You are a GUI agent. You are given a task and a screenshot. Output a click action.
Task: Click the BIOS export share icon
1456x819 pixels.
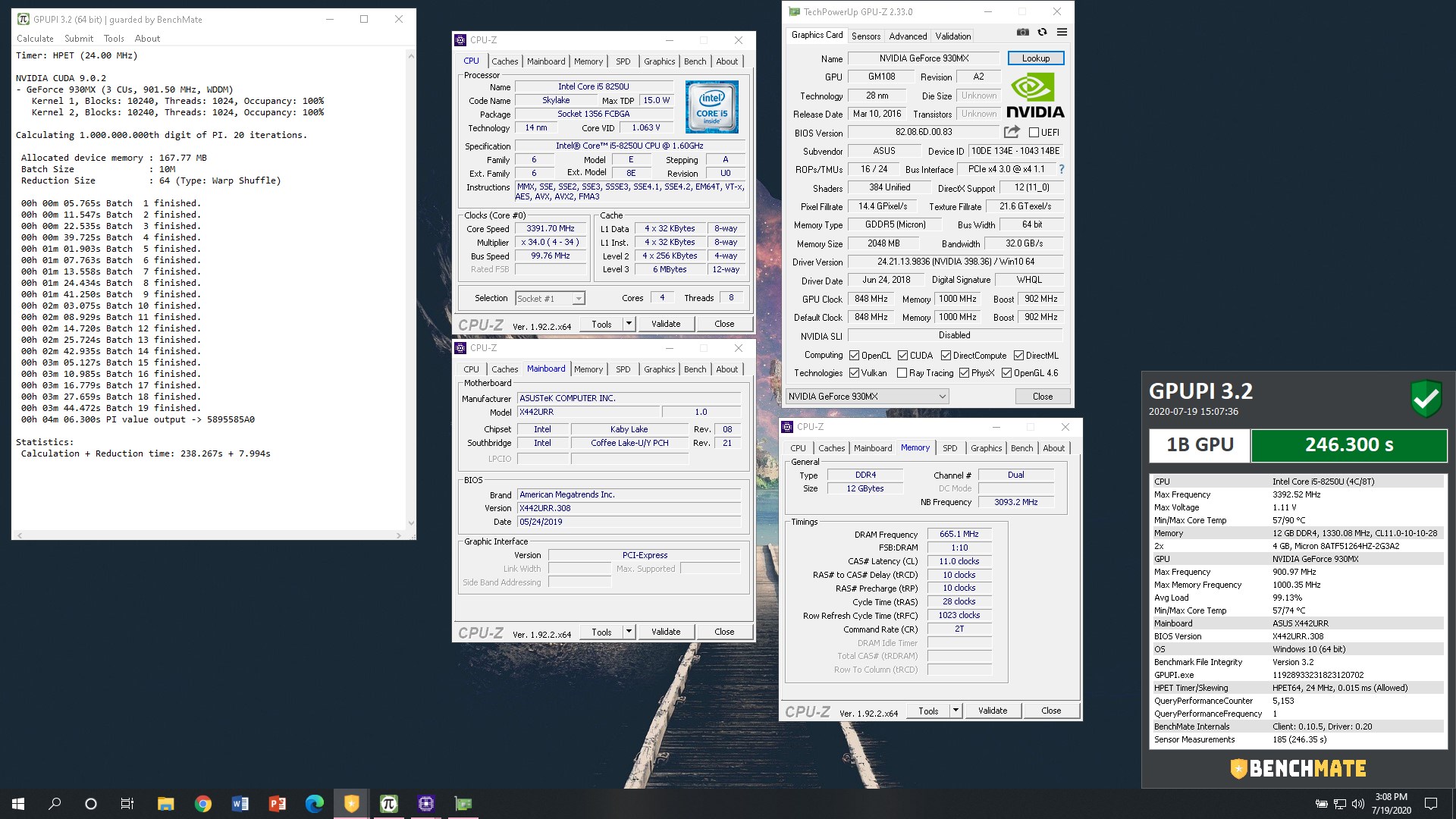(x=1012, y=132)
